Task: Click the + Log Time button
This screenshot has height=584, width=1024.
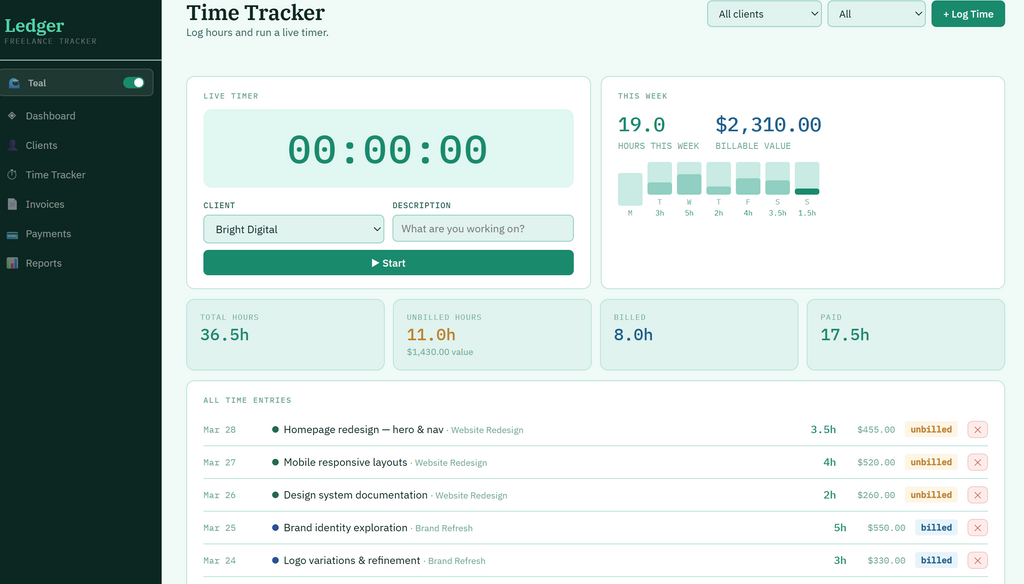Action: click(968, 14)
